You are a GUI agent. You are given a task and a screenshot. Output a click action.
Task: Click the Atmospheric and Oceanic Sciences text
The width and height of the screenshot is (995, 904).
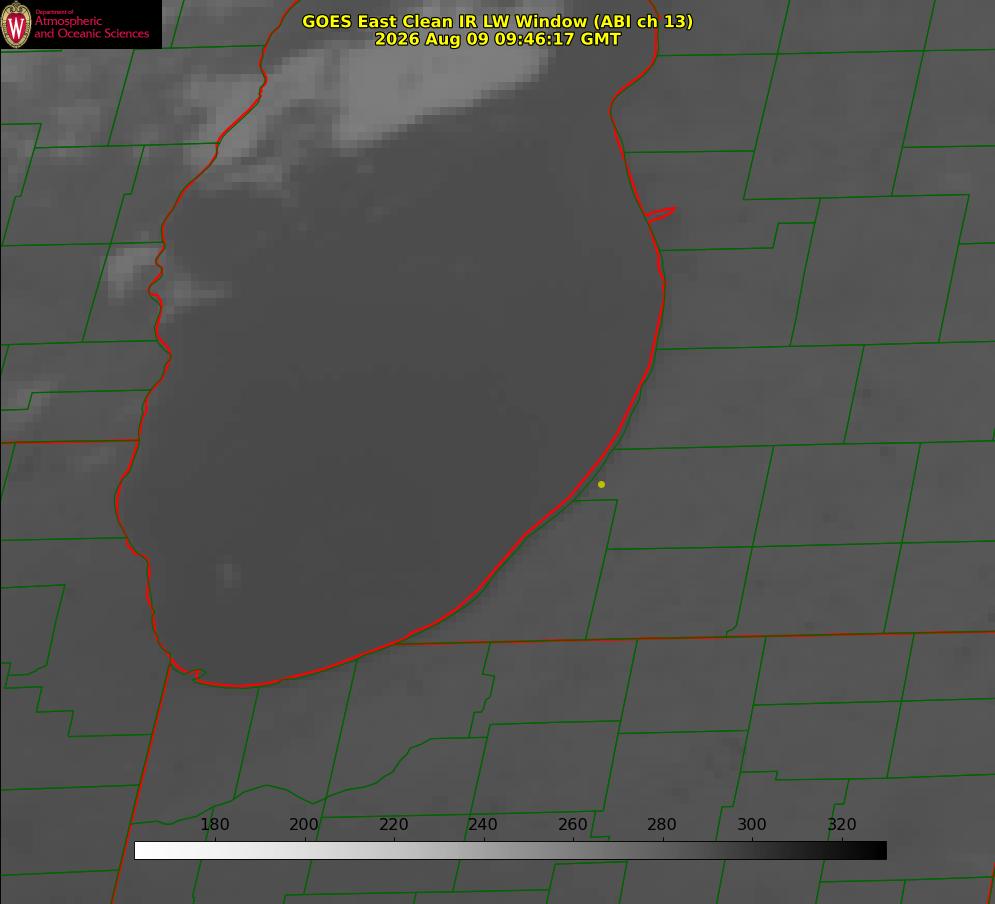tap(92, 27)
